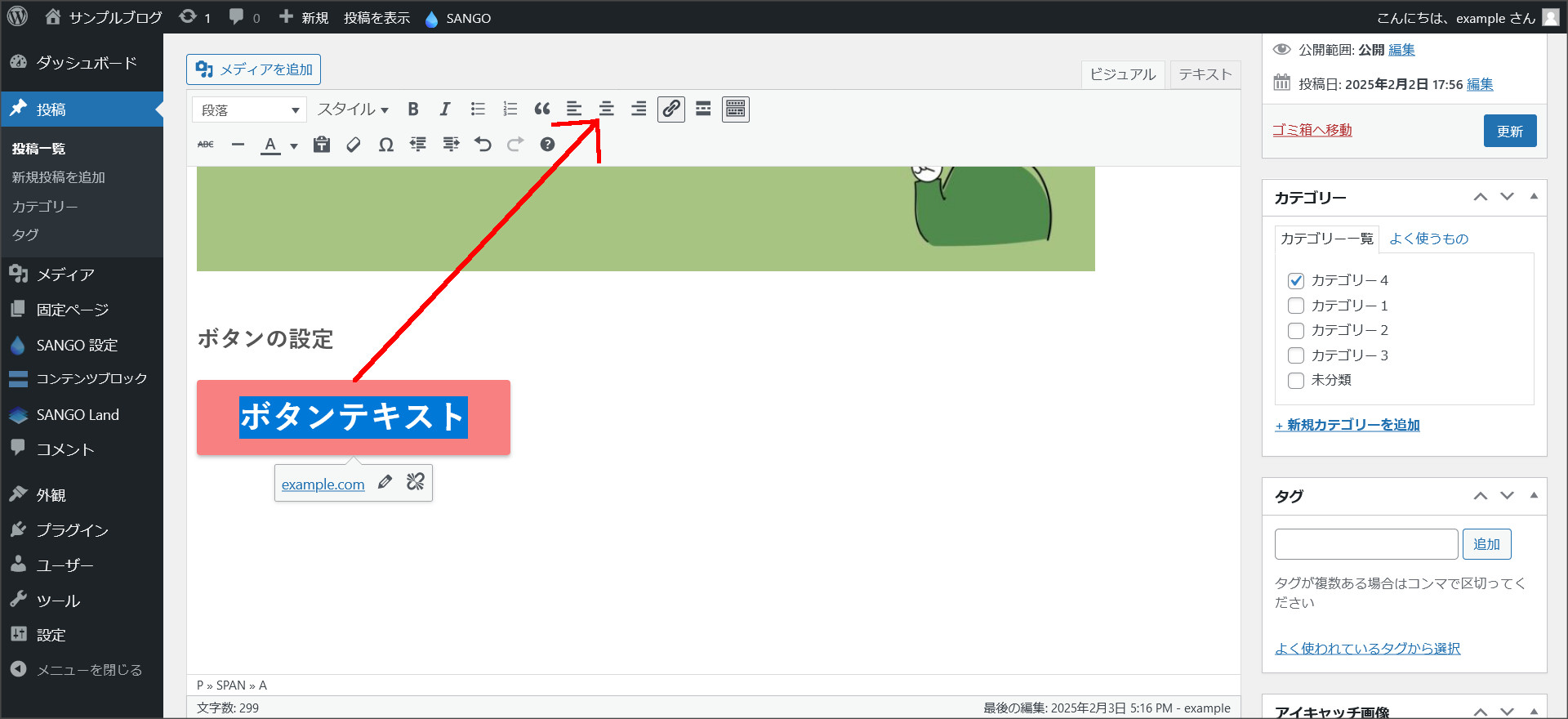Open the 段落 paragraph format dropdown
Viewport: 1568px width, 719px height.
click(x=249, y=109)
